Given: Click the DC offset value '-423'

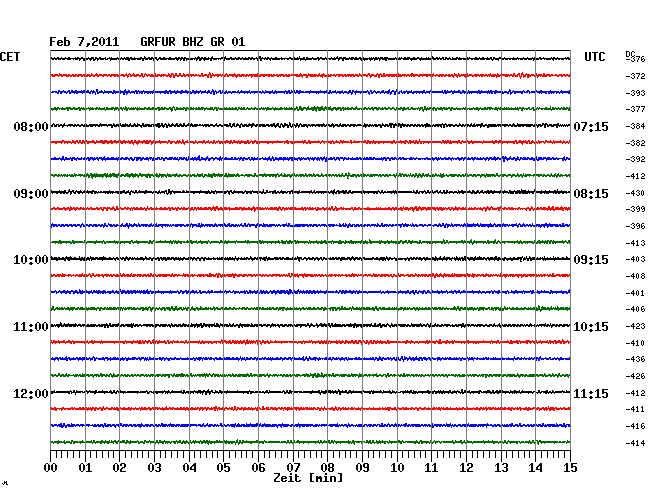Looking at the screenshot, I should 635,326.
